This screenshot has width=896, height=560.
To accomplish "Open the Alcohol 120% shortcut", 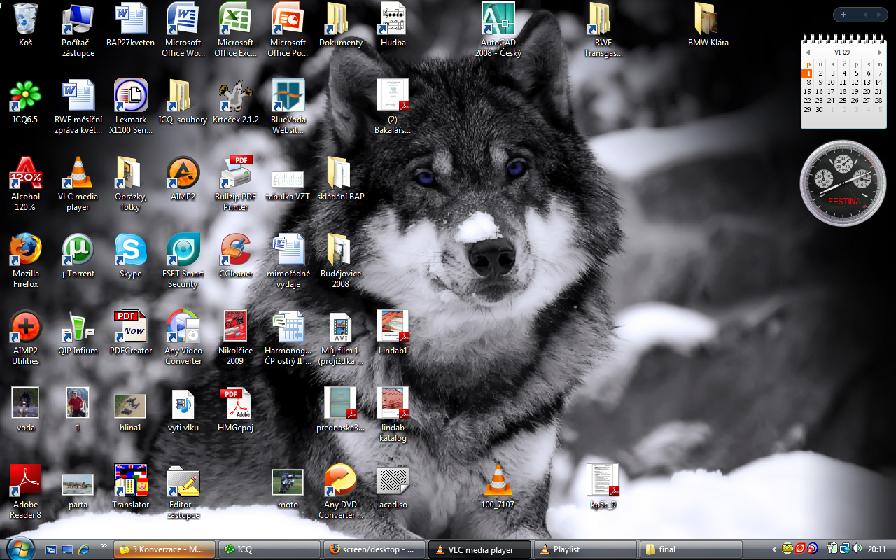I will click(24, 174).
